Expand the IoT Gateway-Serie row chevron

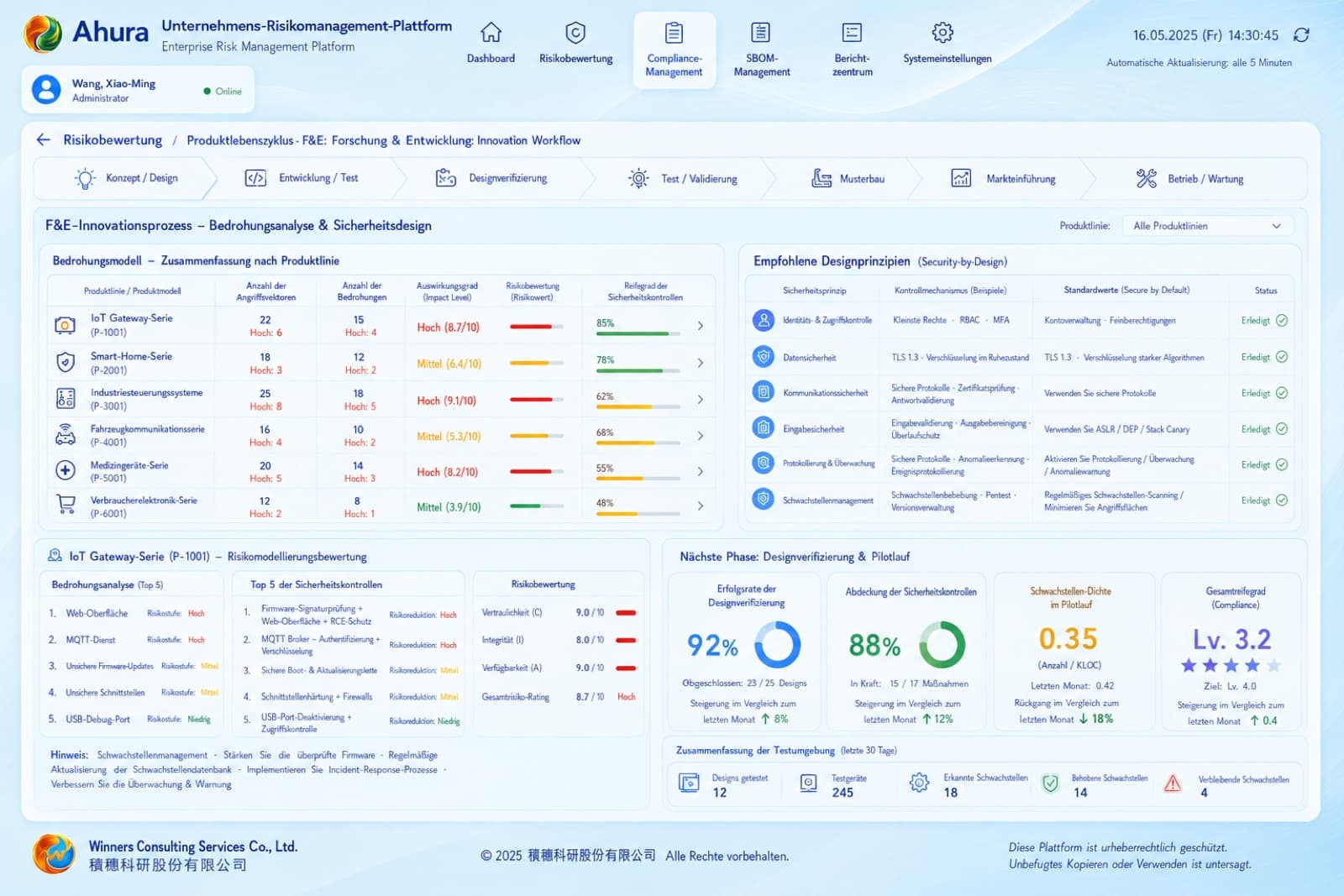700,326
